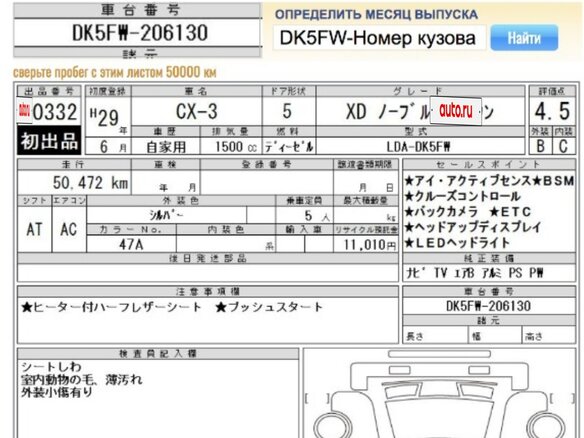Click the 初出品 black label
The height and width of the screenshot is (438, 584).
tap(49, 140)
